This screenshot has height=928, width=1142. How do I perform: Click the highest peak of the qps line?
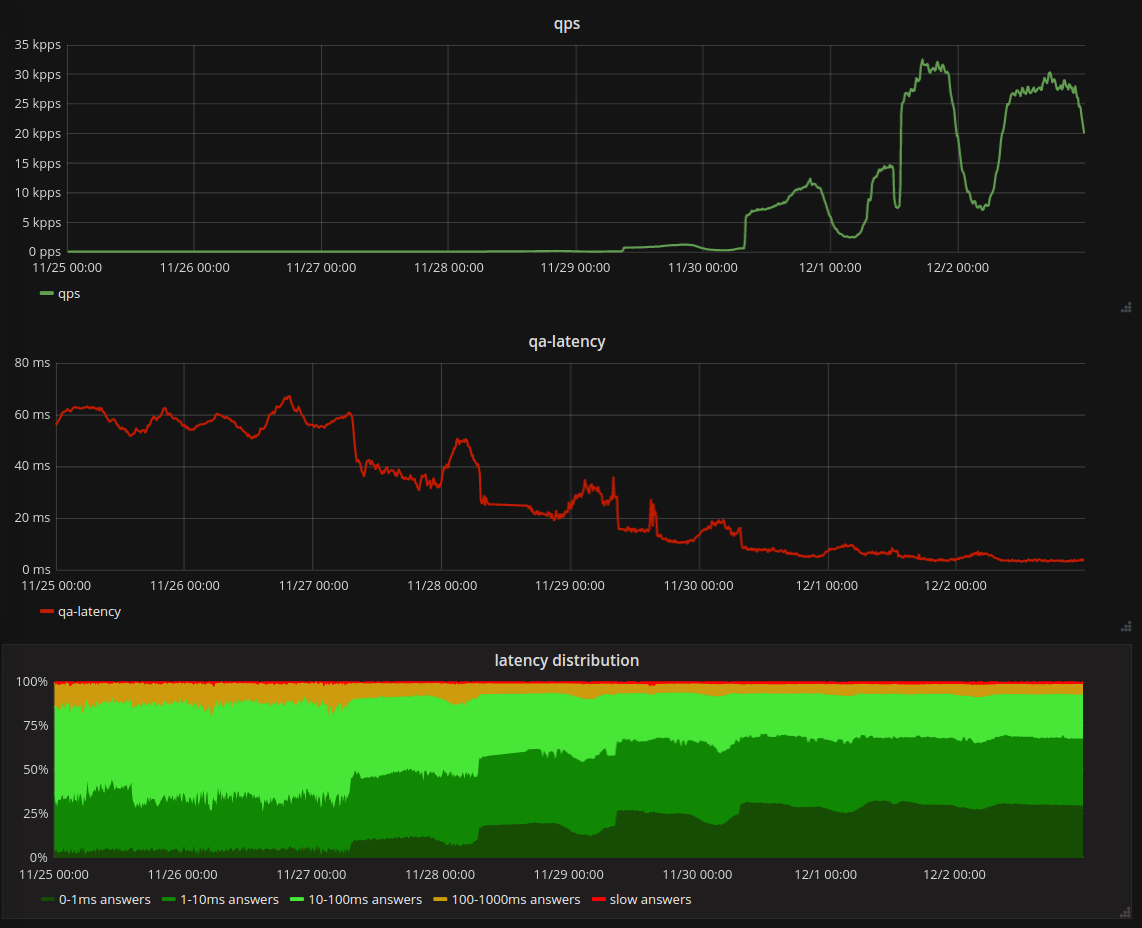pos(924,60)
